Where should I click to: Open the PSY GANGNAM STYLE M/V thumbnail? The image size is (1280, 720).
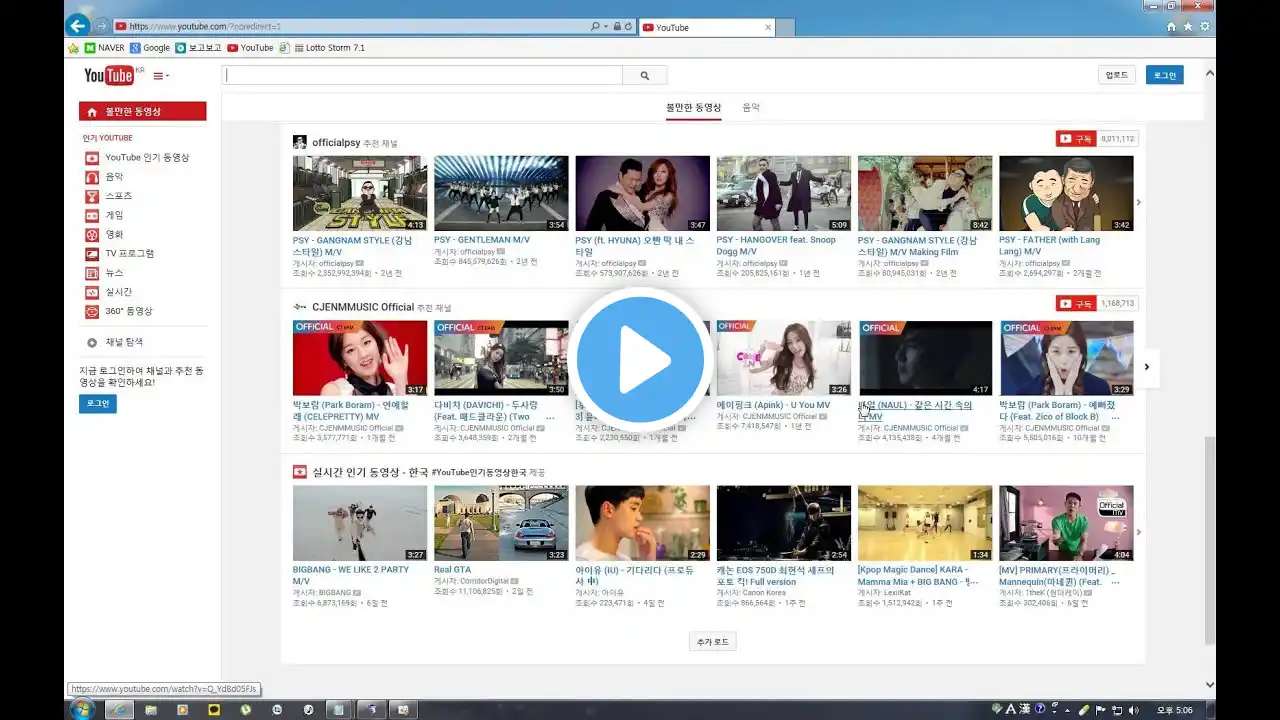(x=360, y=194)
